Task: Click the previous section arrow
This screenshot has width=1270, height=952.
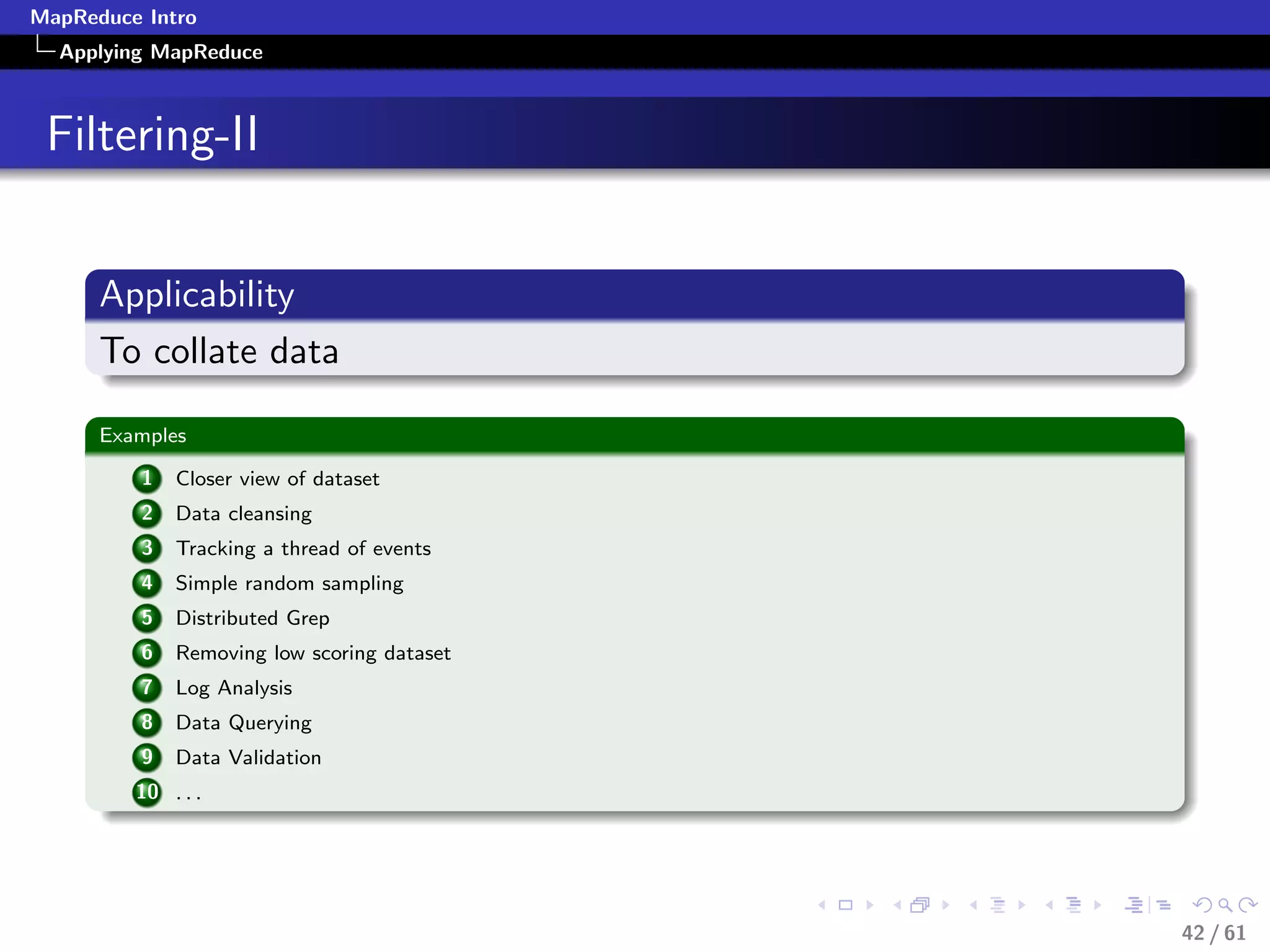Action: (x=1049, y=906)
